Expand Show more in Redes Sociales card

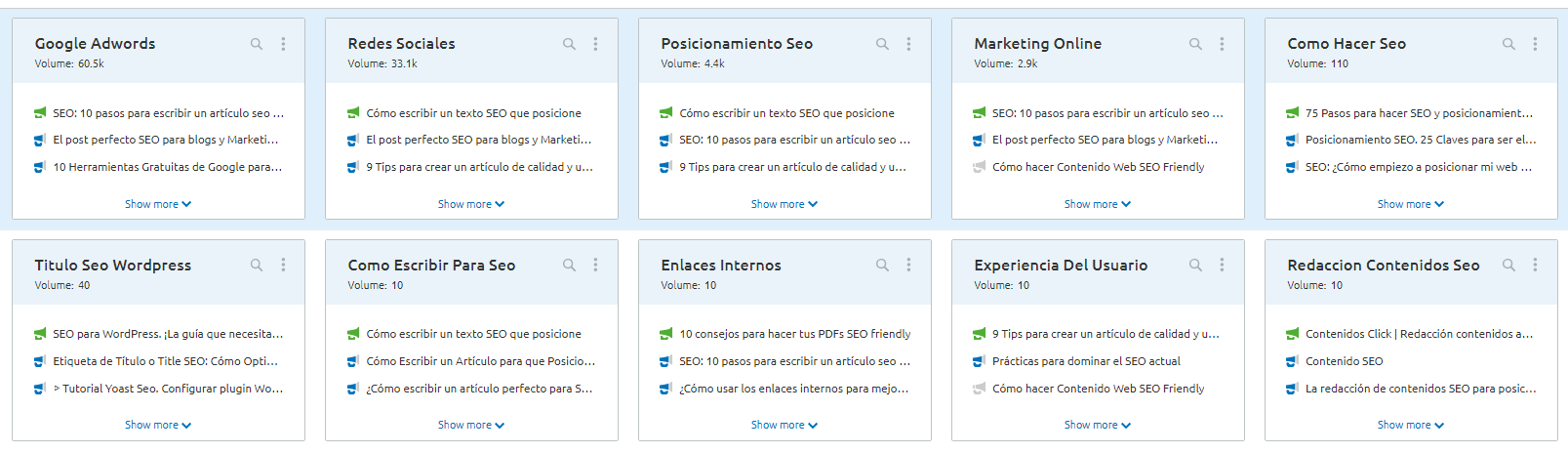tap(471, 205)
